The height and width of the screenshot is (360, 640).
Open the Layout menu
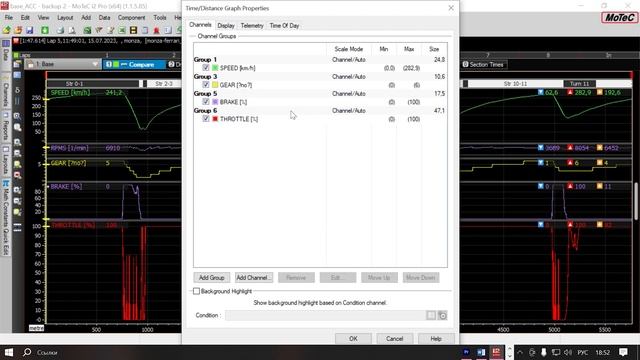pos(65,18)
